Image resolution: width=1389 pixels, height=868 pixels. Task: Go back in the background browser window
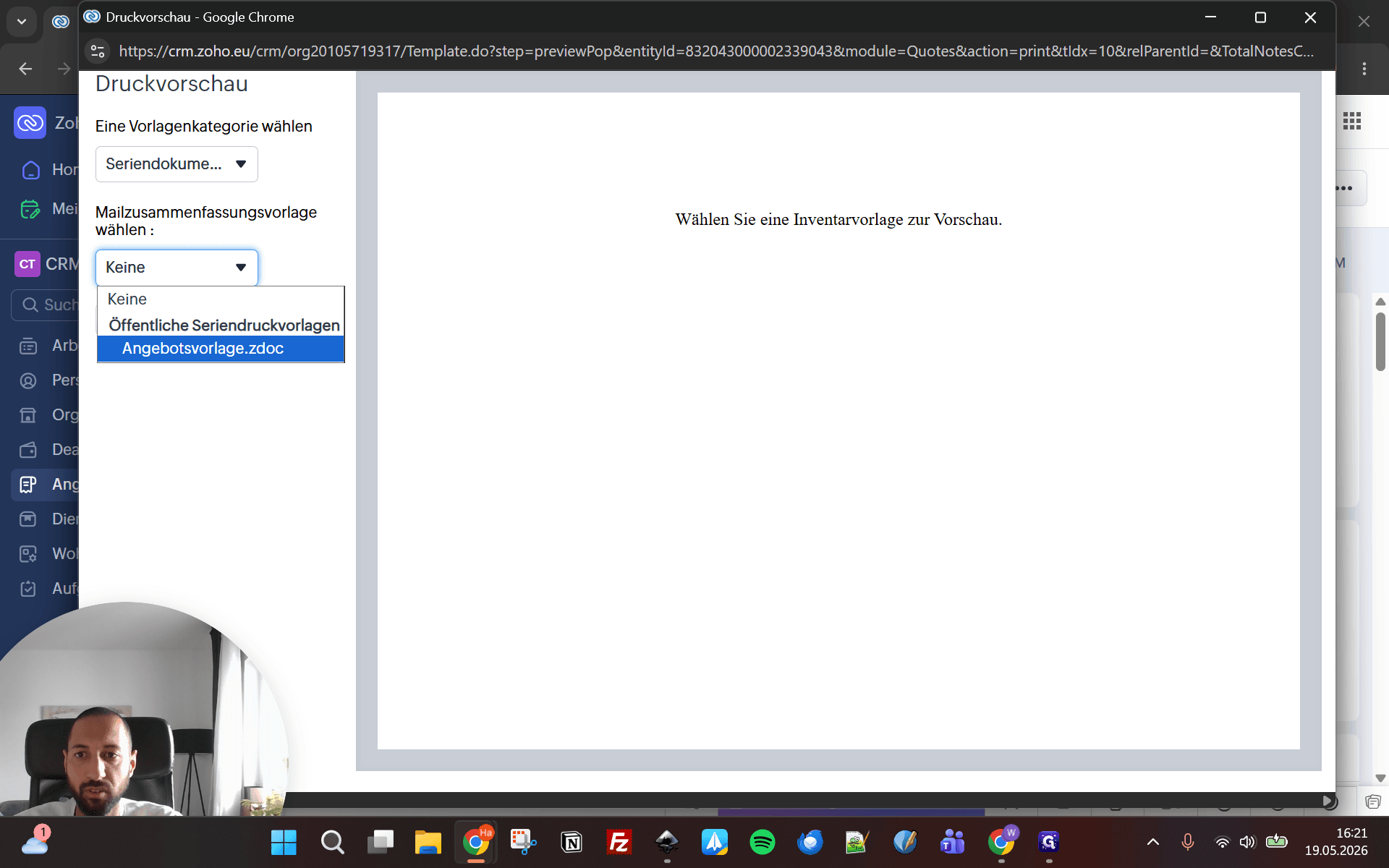click(26, 69)
